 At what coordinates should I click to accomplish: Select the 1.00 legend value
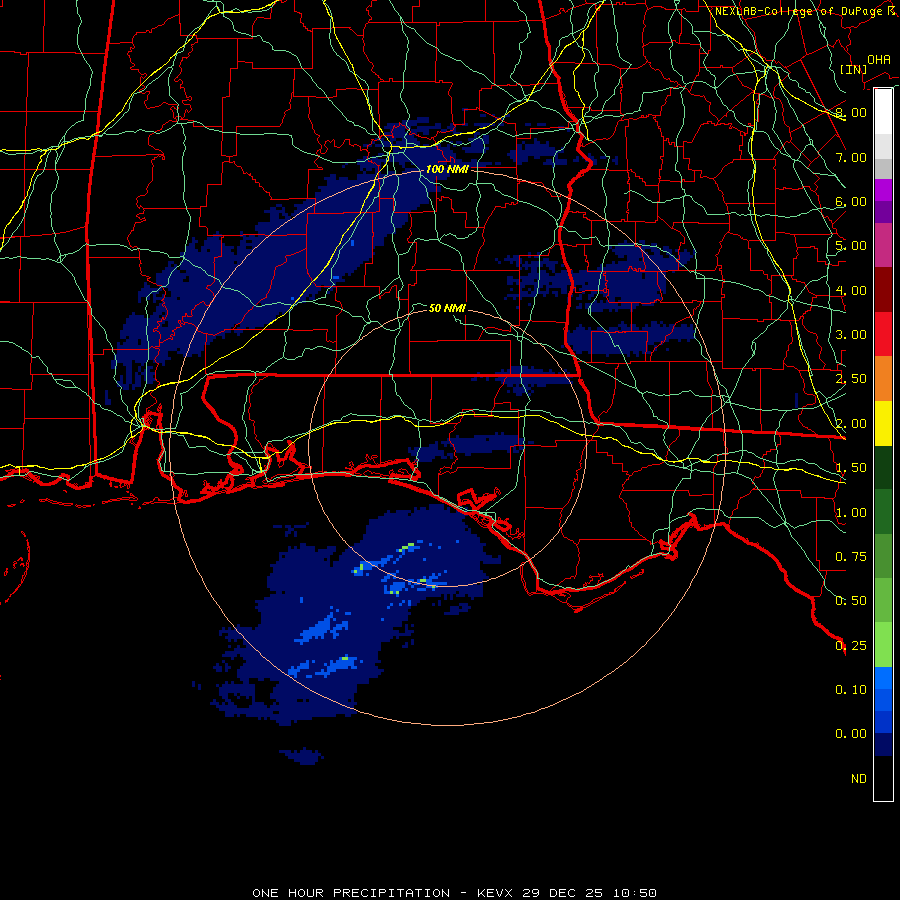(x=851, y=513)
